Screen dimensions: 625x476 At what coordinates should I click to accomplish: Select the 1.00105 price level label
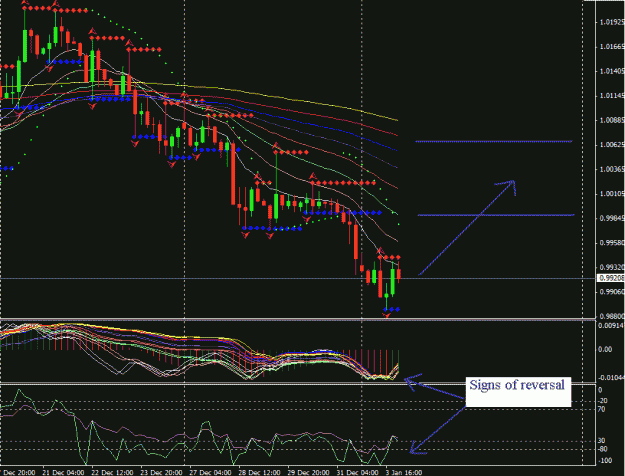(x=612, y=194)
